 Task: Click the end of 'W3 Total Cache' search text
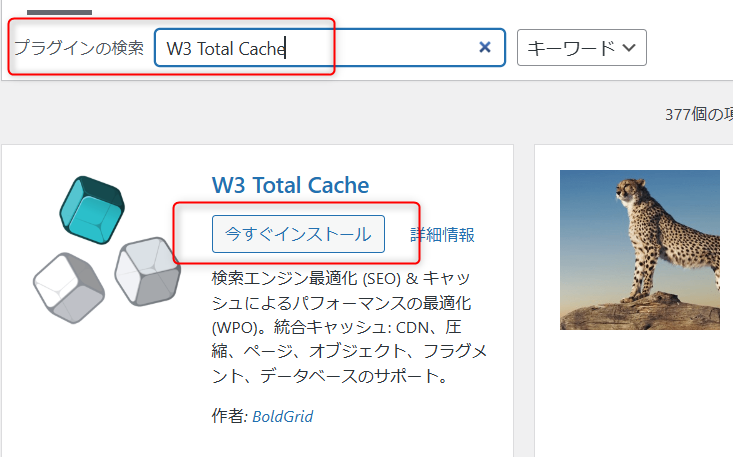click(x=285, y=47)
